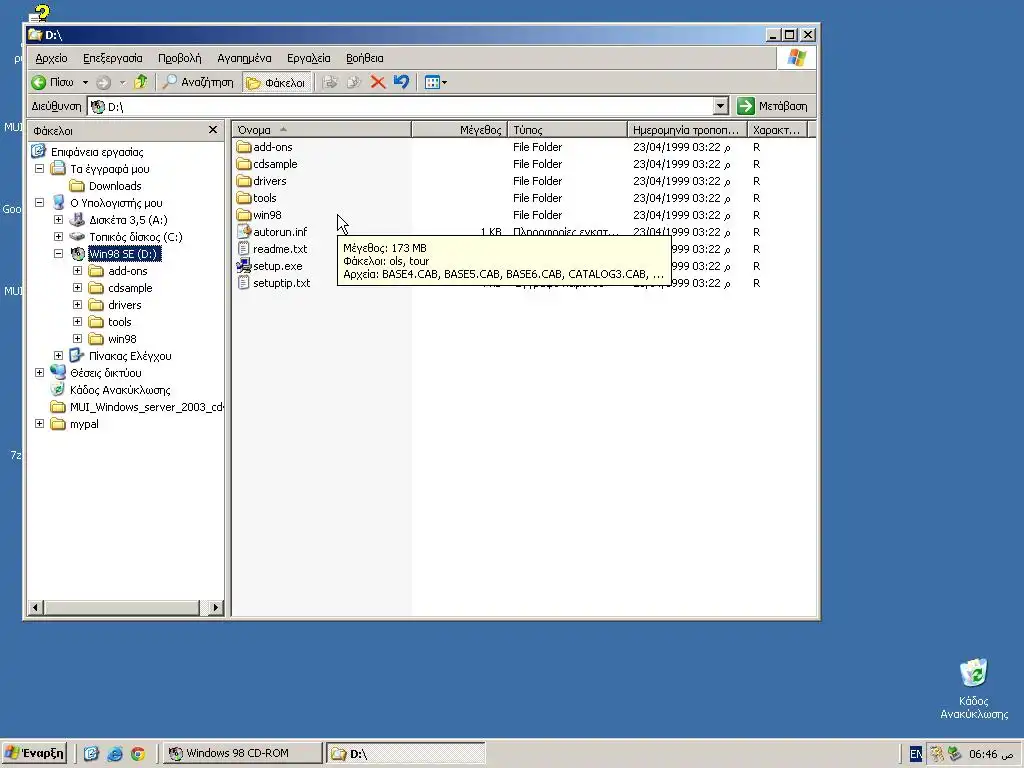This screenshot has height=768, width=1024.
Task: Expand win98 folder in tree pane
Action: click(x=77, y=338)
